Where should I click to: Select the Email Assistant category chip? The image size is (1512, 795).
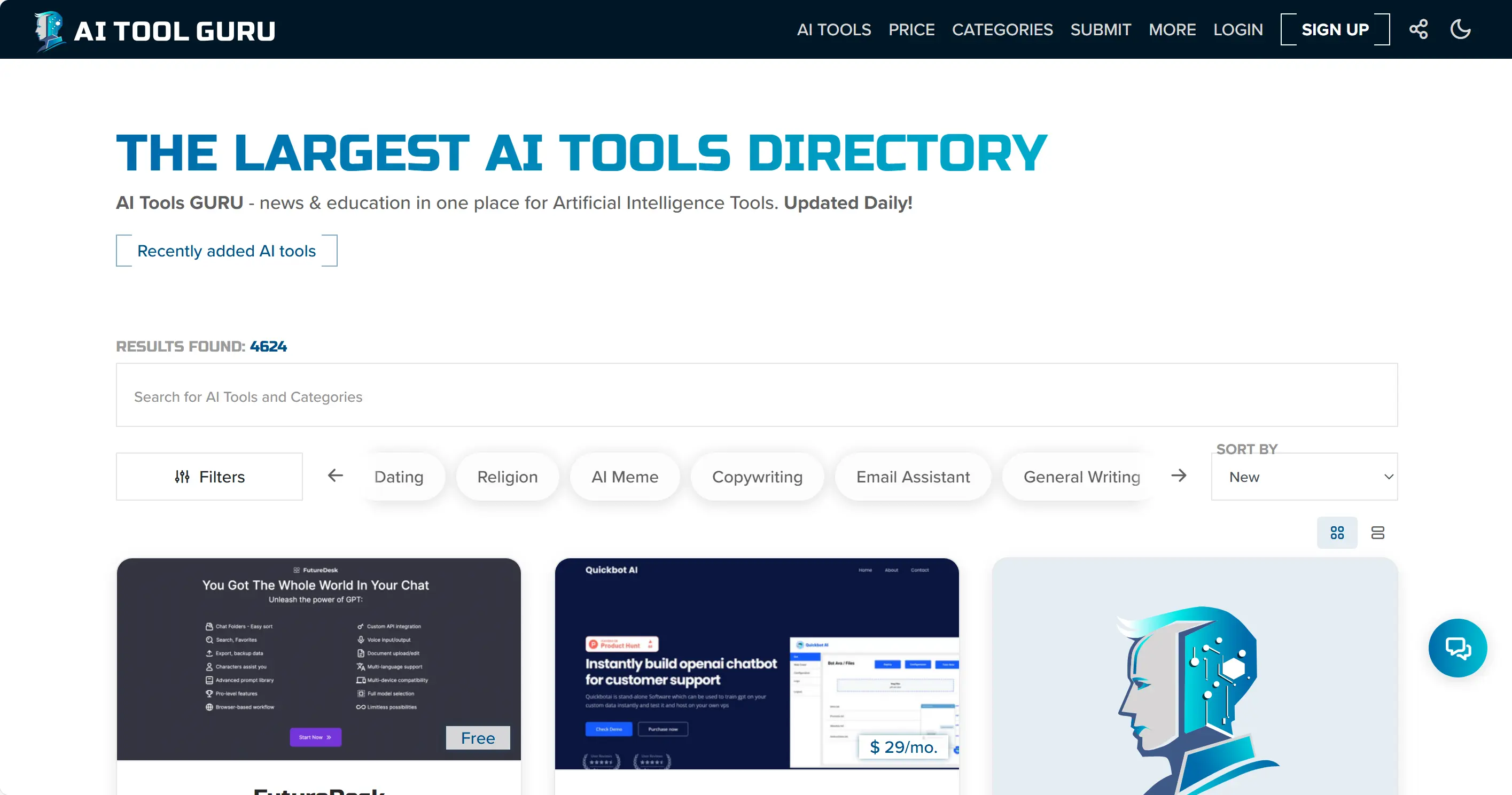(913, 477)
